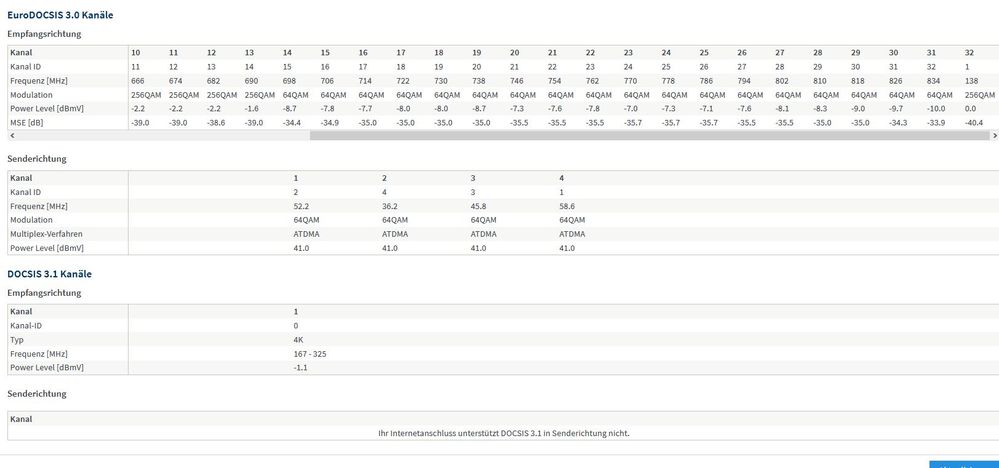The width and height of the screenshot is (999, 468).
Task: Click the 'Kanal-ID' label in DOCSIS 3.1 table
Action: tap(26, 325)
